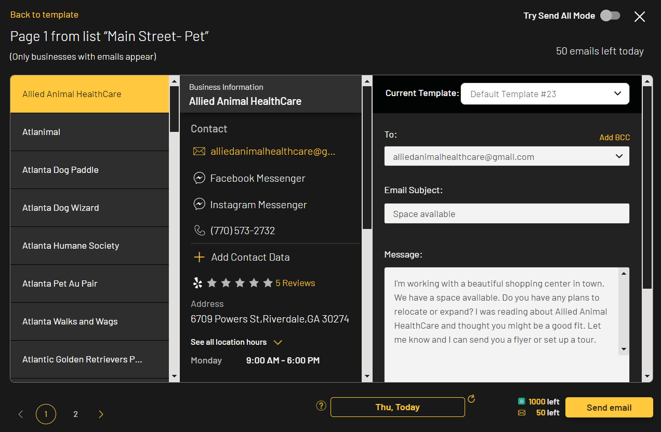Viewport: 661px width, 432px height.
Task: Expand See all location hours
Action: point(236,342)
